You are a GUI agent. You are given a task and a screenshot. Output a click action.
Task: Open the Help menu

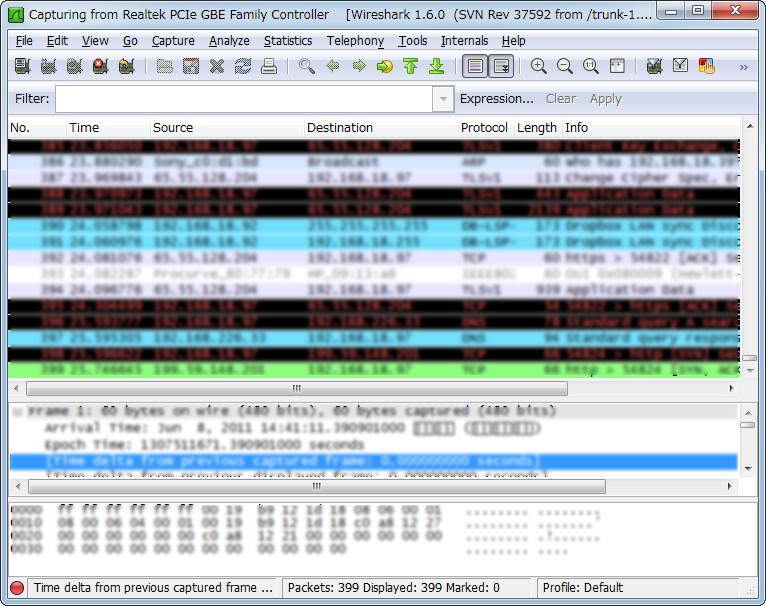coord(513,41)
